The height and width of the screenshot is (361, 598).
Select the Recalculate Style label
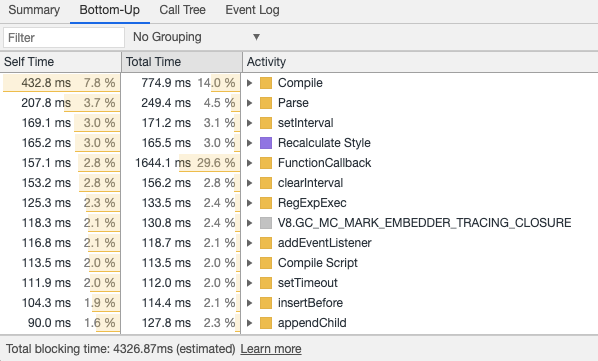coord(324,143)
